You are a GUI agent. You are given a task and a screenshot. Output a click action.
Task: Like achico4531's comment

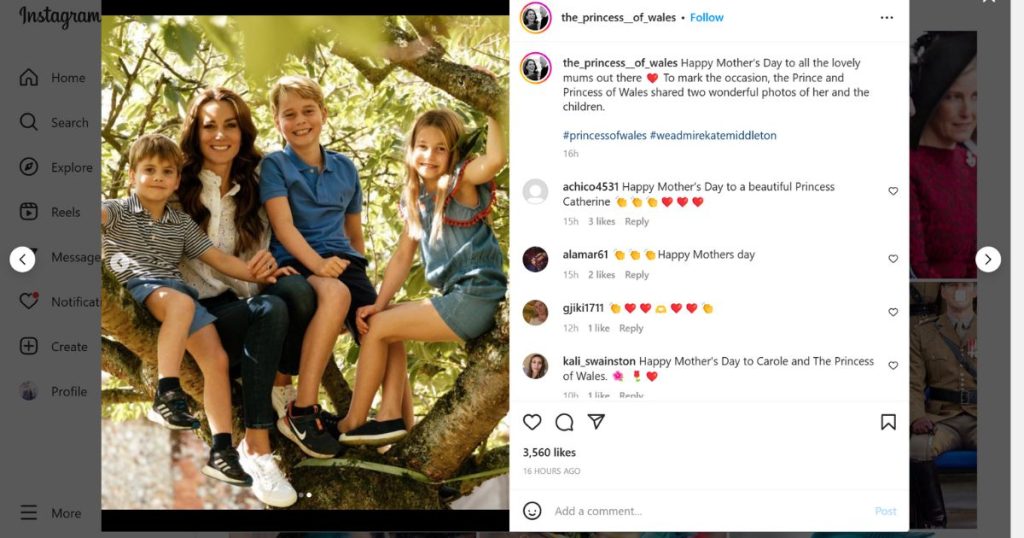[893, 191]
